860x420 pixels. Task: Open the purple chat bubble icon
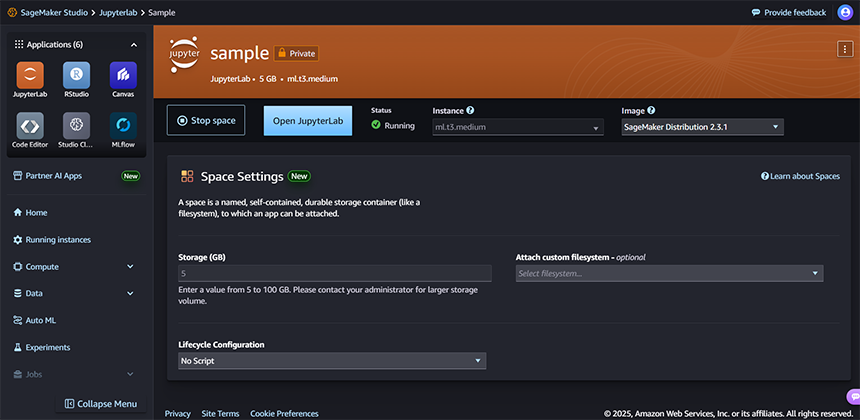click(854, 396)
